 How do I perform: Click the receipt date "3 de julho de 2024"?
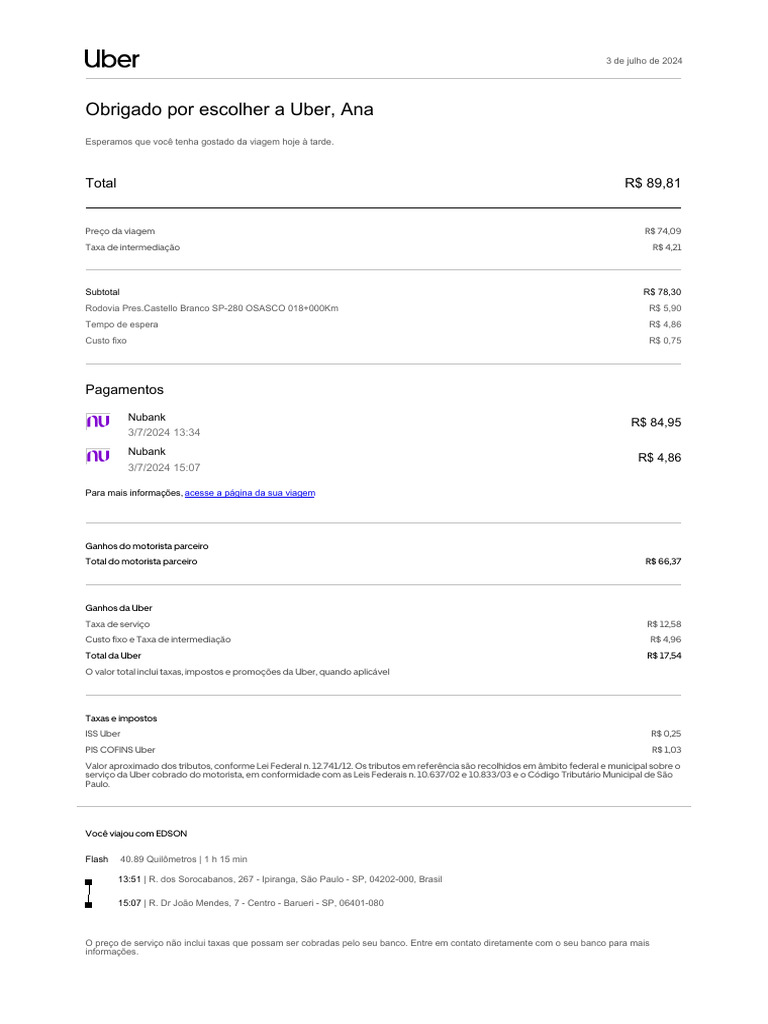click(644, 61)
